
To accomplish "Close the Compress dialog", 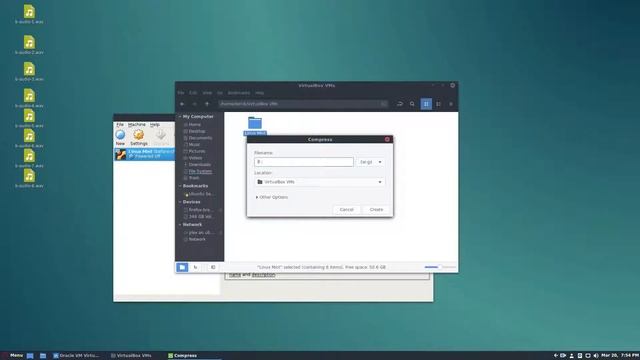I will [387, 140].
